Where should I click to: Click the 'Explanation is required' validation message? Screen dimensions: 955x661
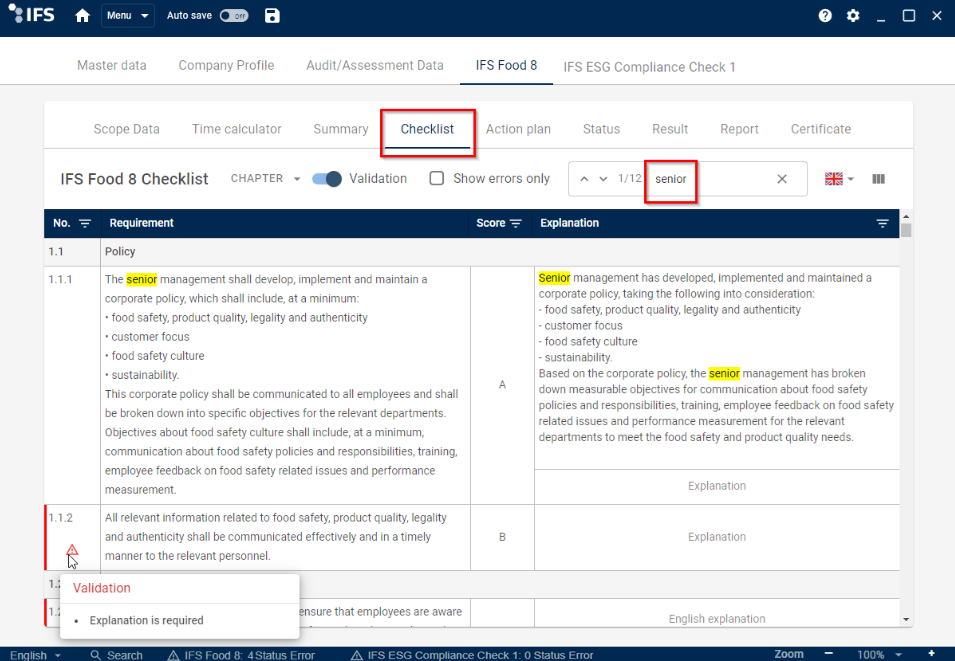[x=146, y=620]
